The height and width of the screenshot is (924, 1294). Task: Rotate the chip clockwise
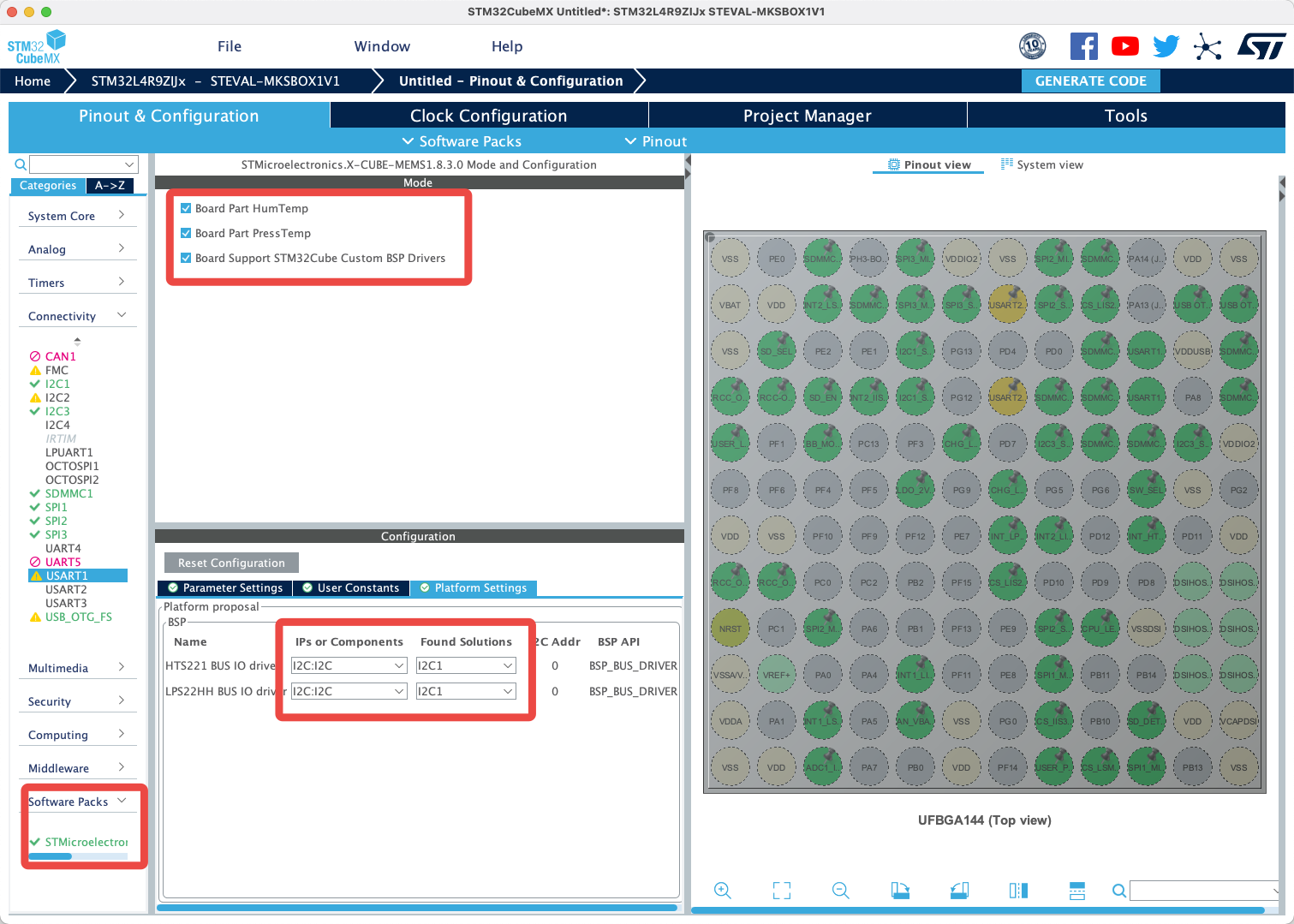pyautogui.click(x=900, y=891)
